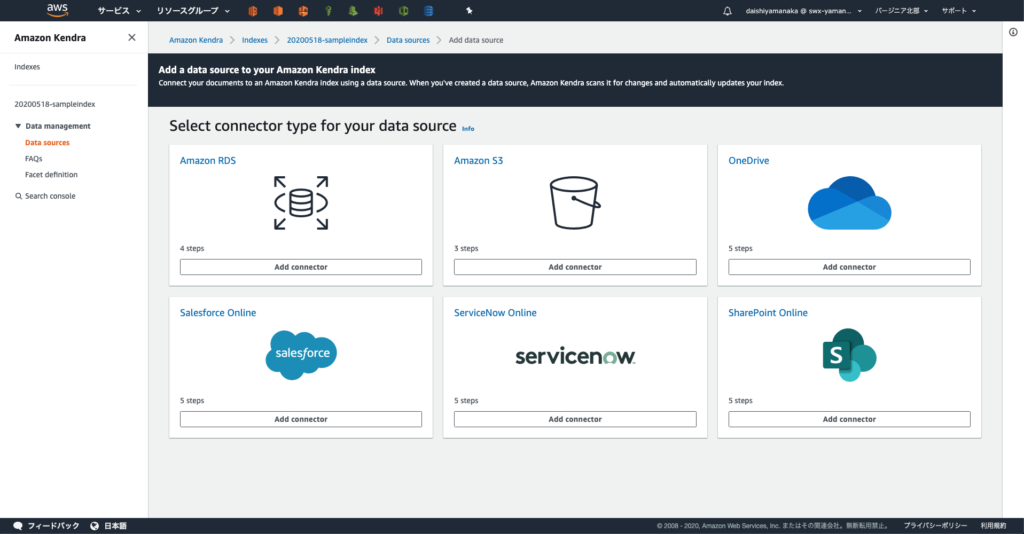Open the リソースグループ dropdown menu
Image resolution: width=1024 pixels, height=534 pixels.
[x=193, y=11]
